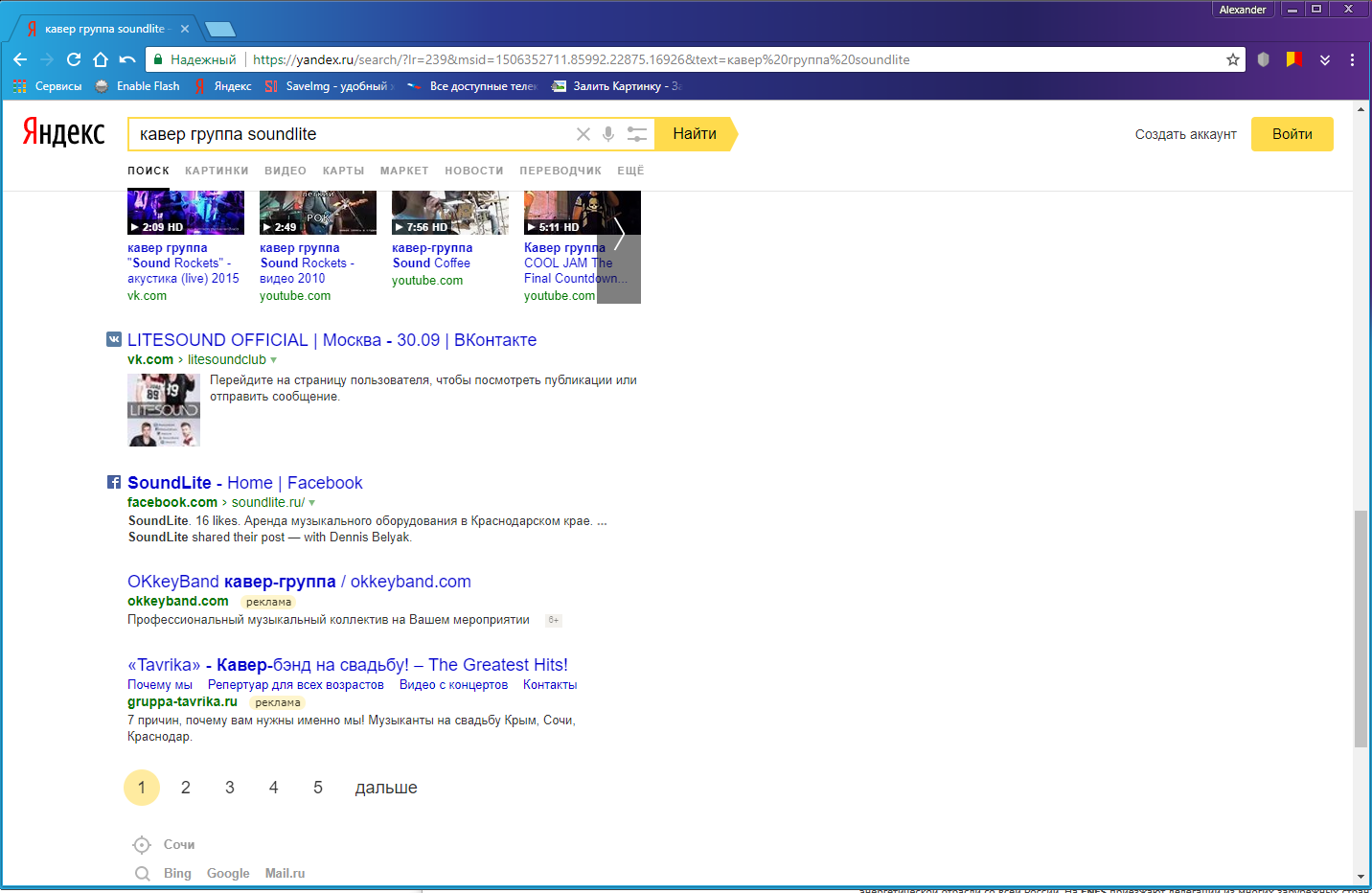Search the query in Bing

(x=177, y=873)
